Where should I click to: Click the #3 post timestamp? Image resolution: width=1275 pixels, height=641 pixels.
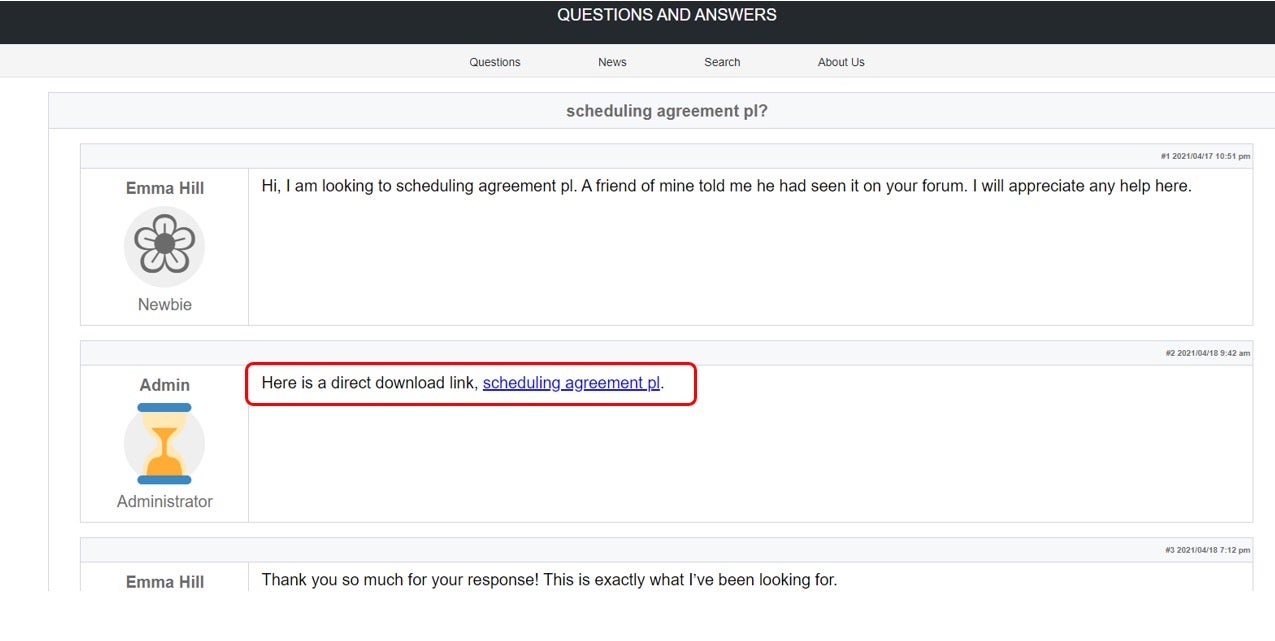[1207, 550]
